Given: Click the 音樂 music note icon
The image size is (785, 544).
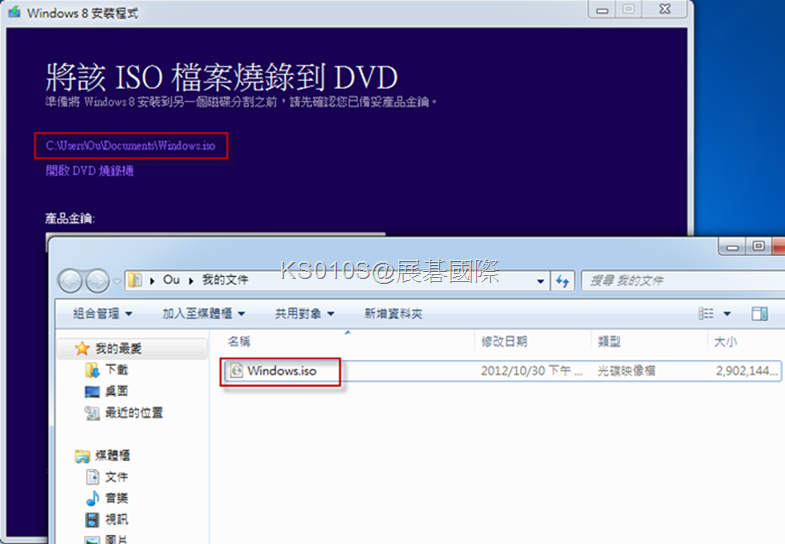Looking at the screenshot, I should (x=93, y=498).
